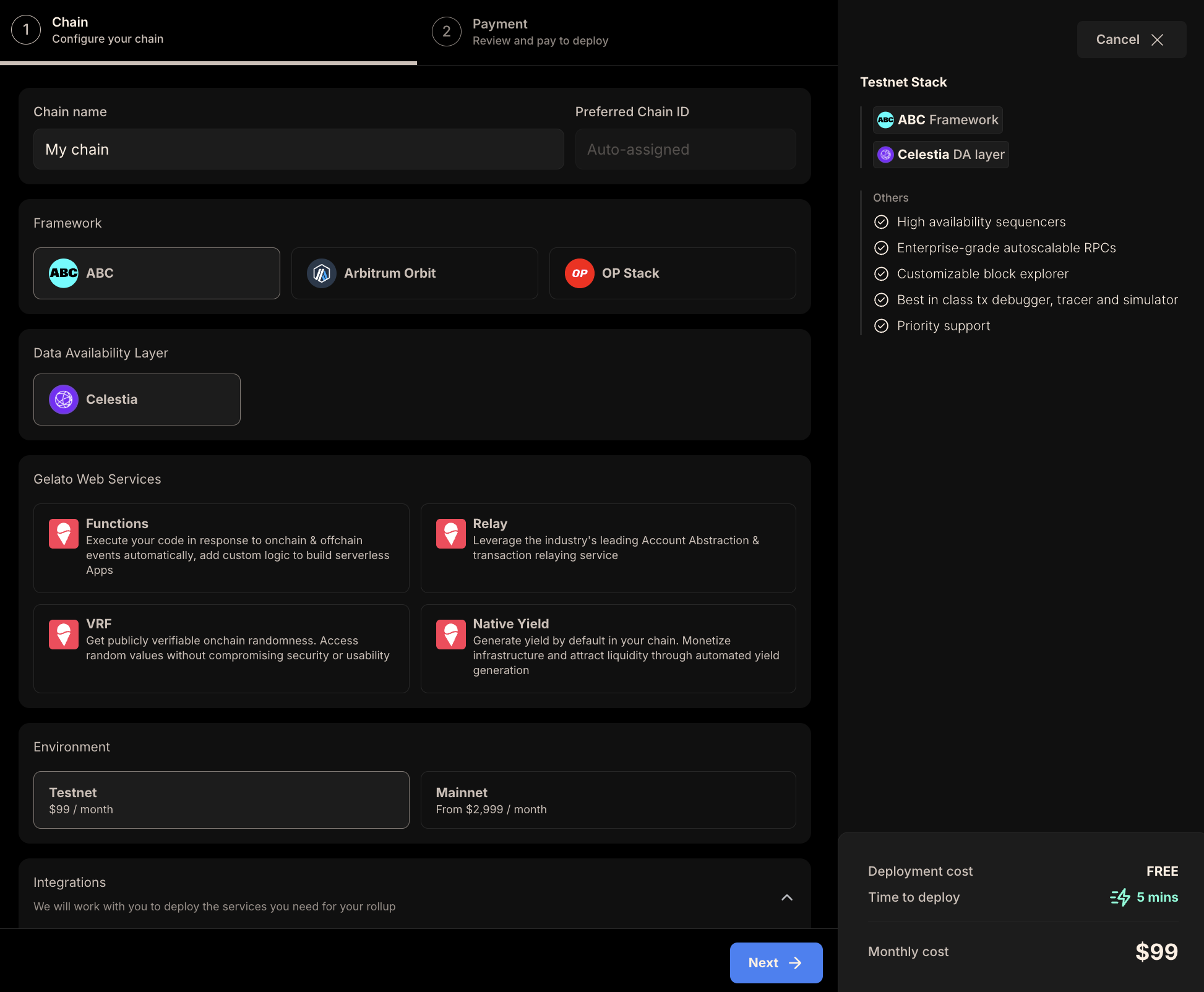Click the Celestia purple logo in Data Availability Layer
This screenshot has height=992, width=1204.
coord(64,400)
